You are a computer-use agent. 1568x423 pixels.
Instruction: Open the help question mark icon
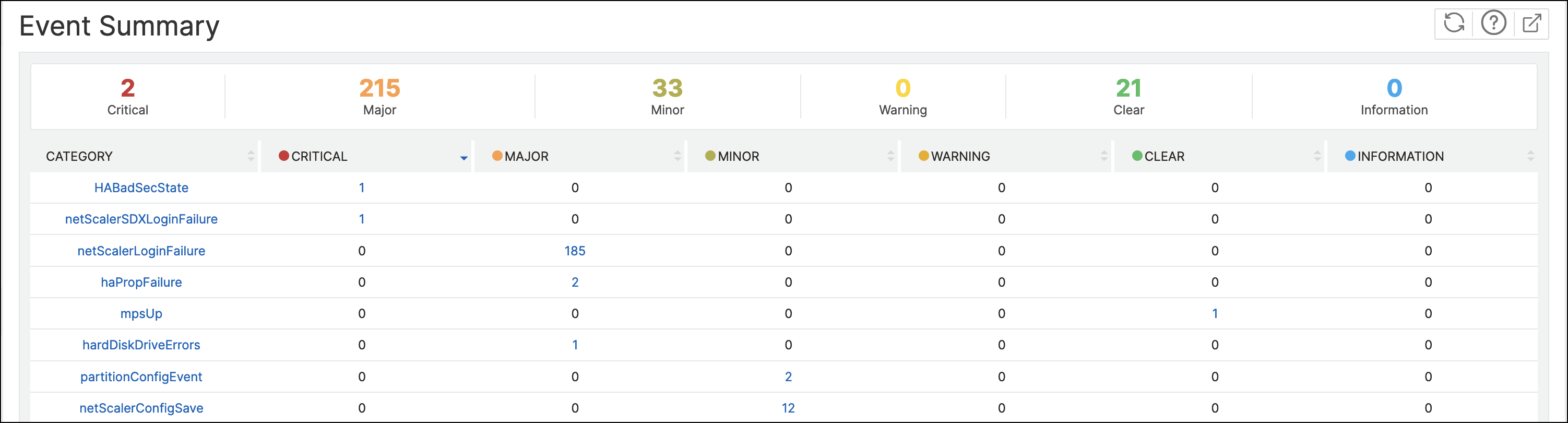click(x=1493, y=23)
